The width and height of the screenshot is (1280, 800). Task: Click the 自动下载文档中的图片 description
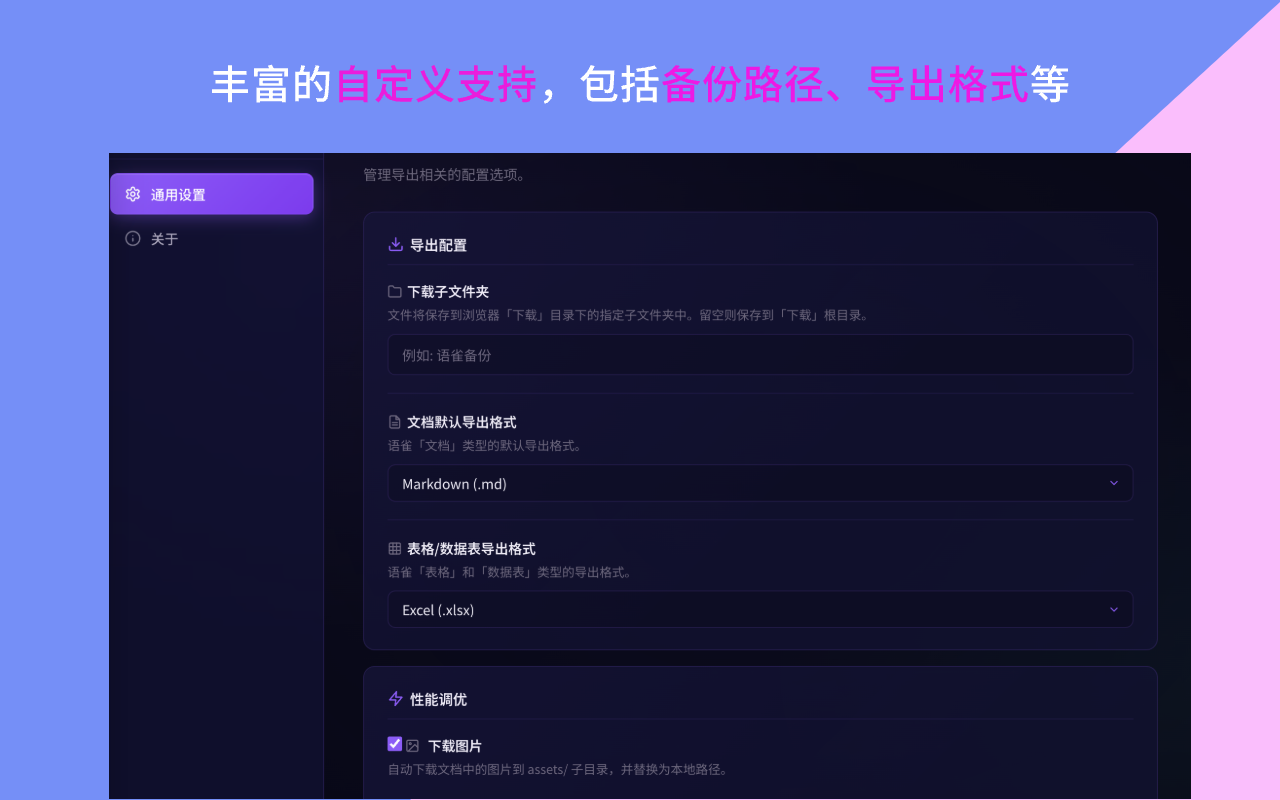[x=558, y=770]
